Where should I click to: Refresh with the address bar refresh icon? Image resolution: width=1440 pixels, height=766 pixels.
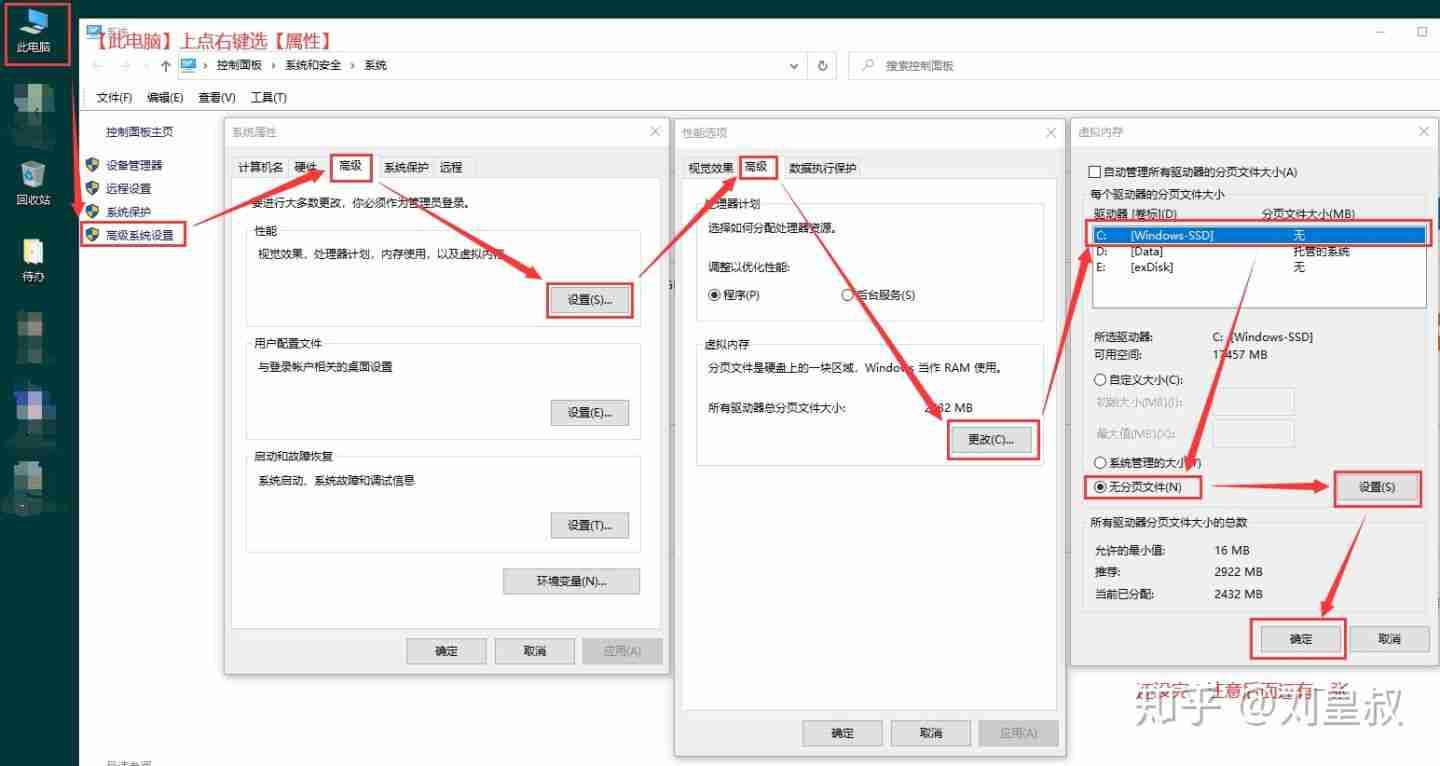point(822,65)
